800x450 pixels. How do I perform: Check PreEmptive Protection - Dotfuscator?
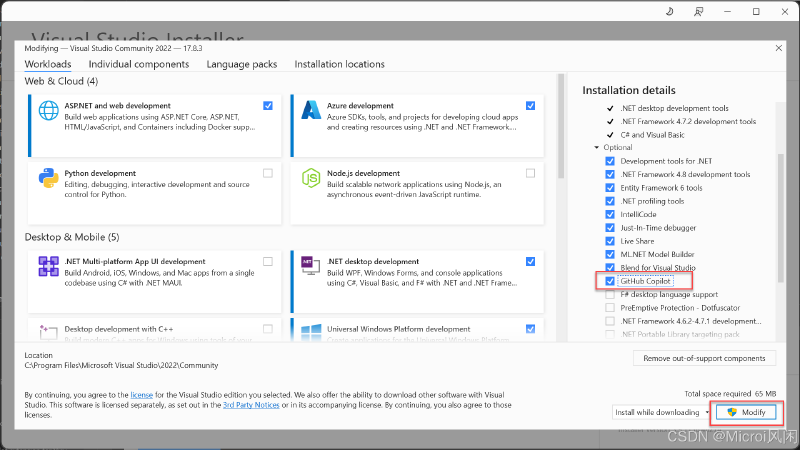tap(610, 308)
